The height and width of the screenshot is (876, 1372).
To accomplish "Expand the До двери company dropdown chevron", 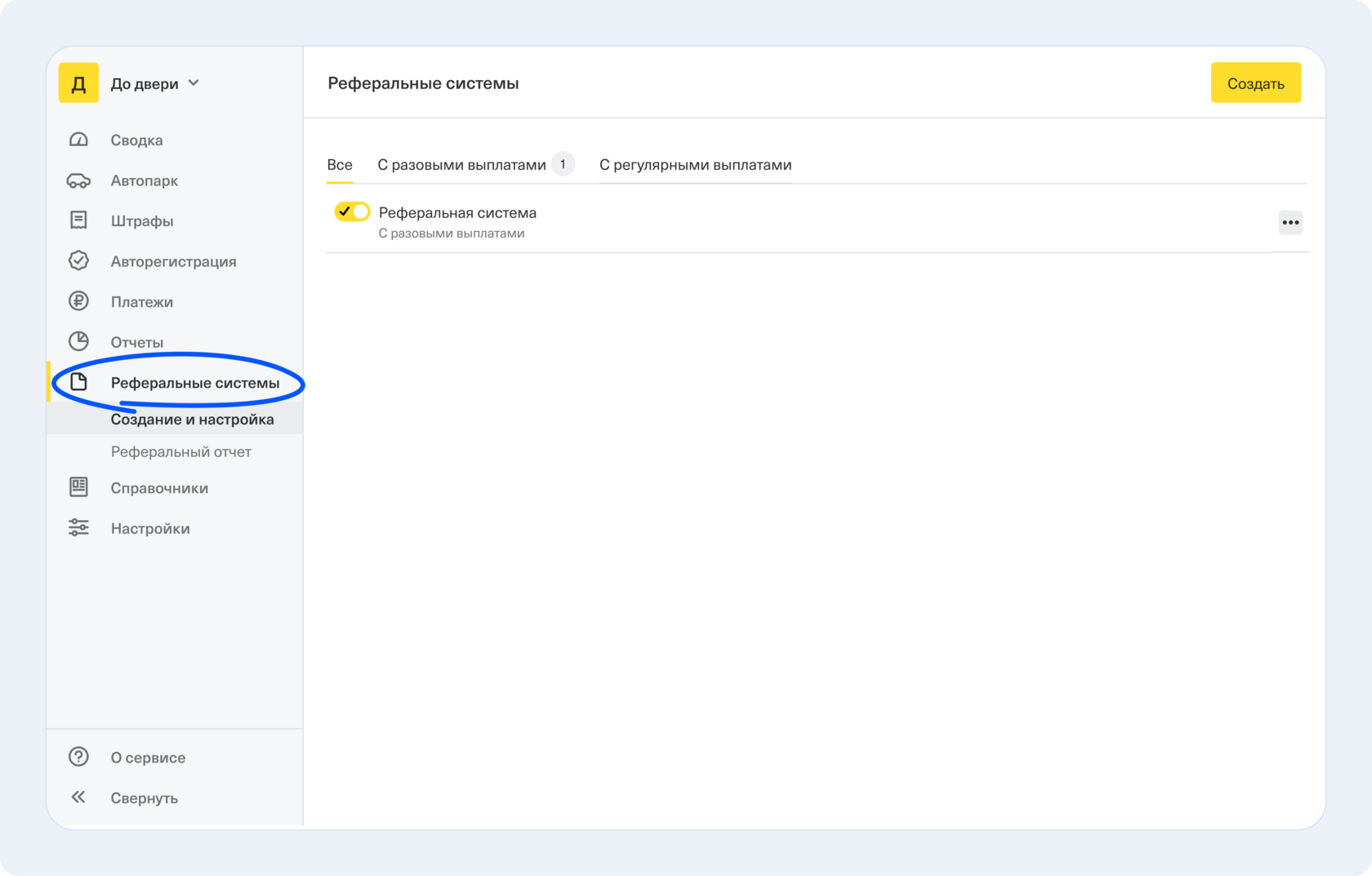I will coord(194,83).
